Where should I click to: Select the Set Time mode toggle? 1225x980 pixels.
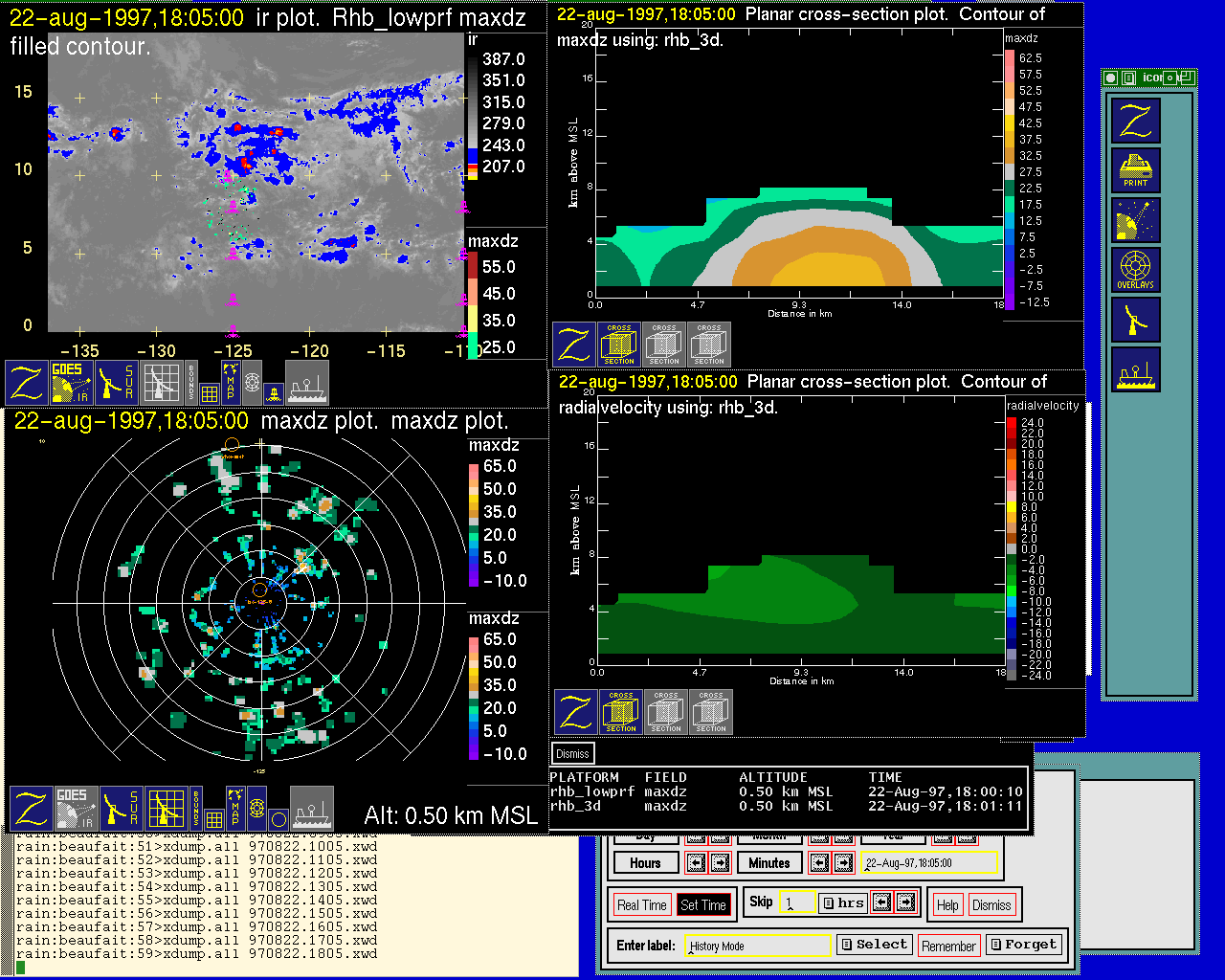point(702,905)
